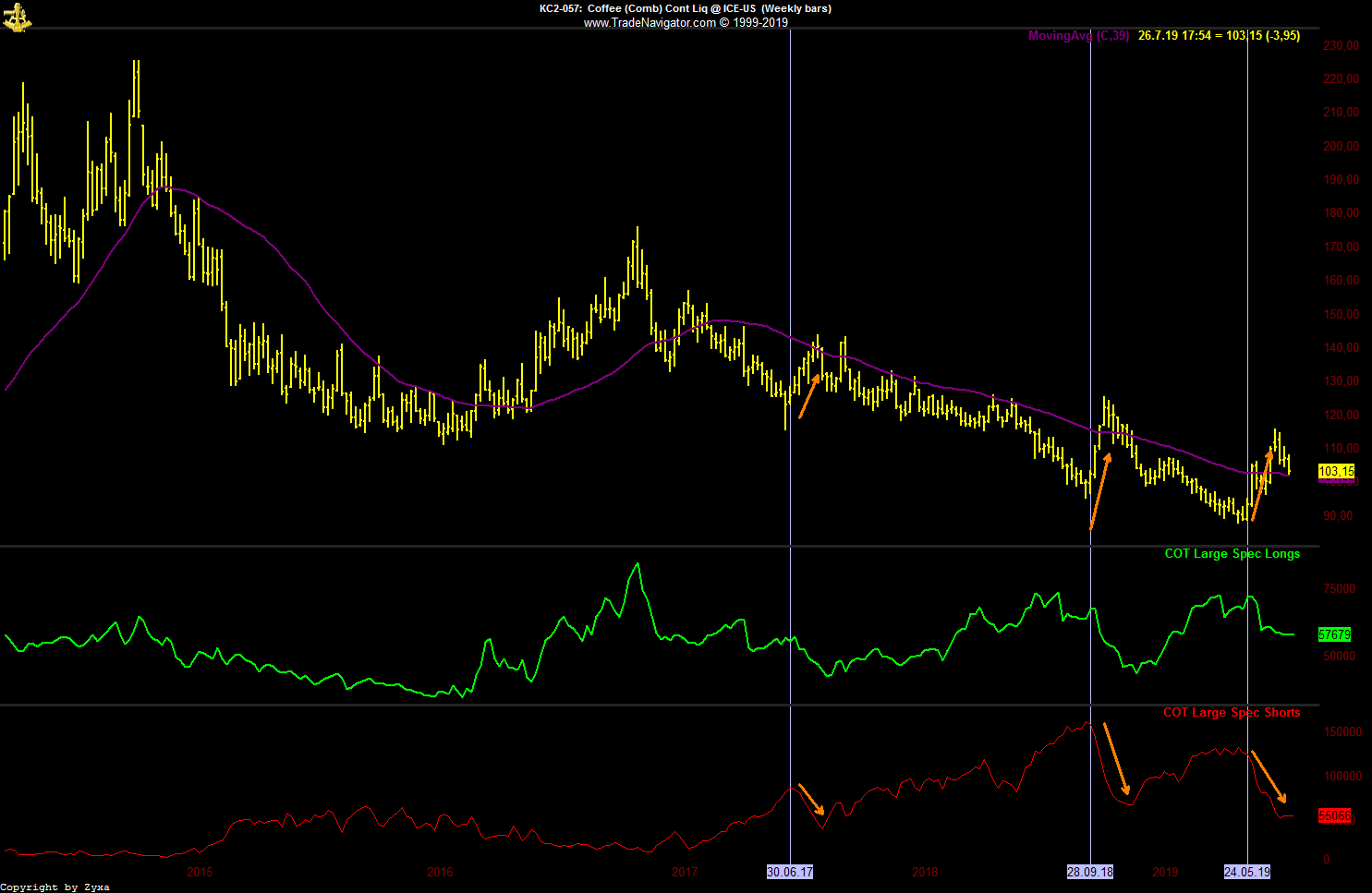Click orange down arrow after 28.09.18 in shorts panel
Screen dimensions: 1372x893
point(1116,759)
